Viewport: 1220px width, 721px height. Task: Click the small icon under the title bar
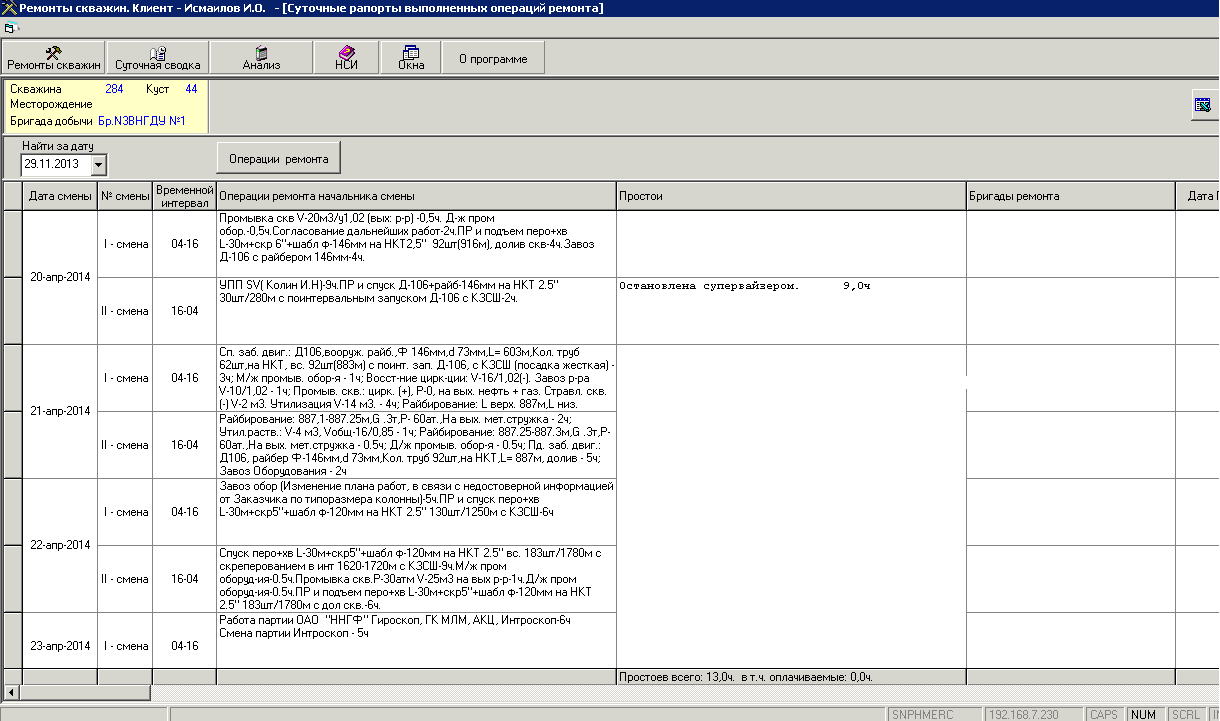9,28
